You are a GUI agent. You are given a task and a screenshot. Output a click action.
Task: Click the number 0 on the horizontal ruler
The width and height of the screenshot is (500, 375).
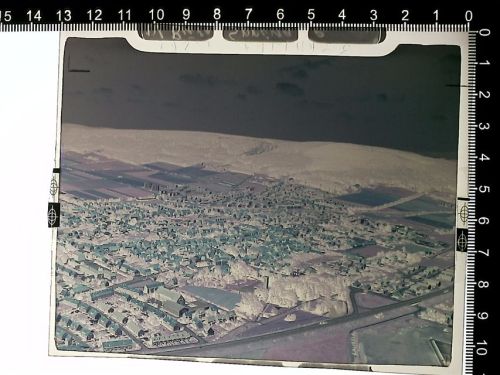coord(468,16)
